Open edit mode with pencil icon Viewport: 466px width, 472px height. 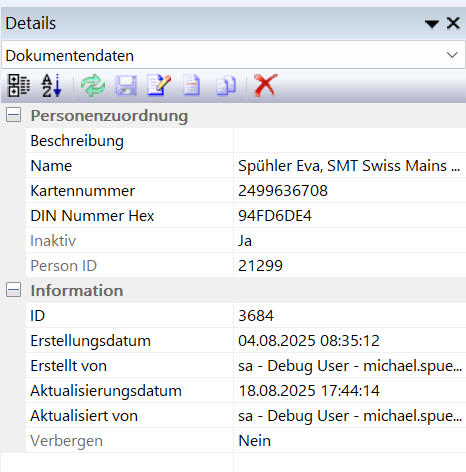[x=159, y=86]
